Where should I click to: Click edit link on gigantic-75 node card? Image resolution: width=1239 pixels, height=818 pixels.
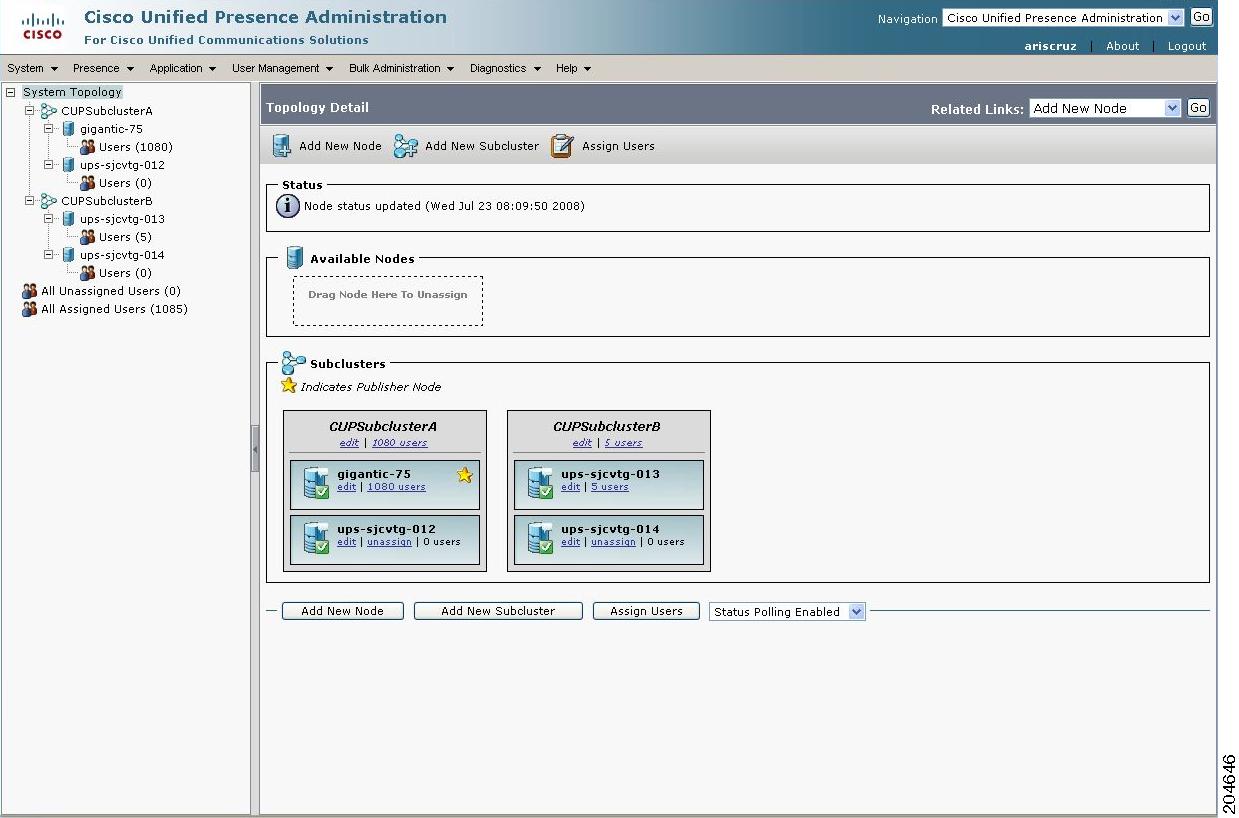[x=346, y=487]
